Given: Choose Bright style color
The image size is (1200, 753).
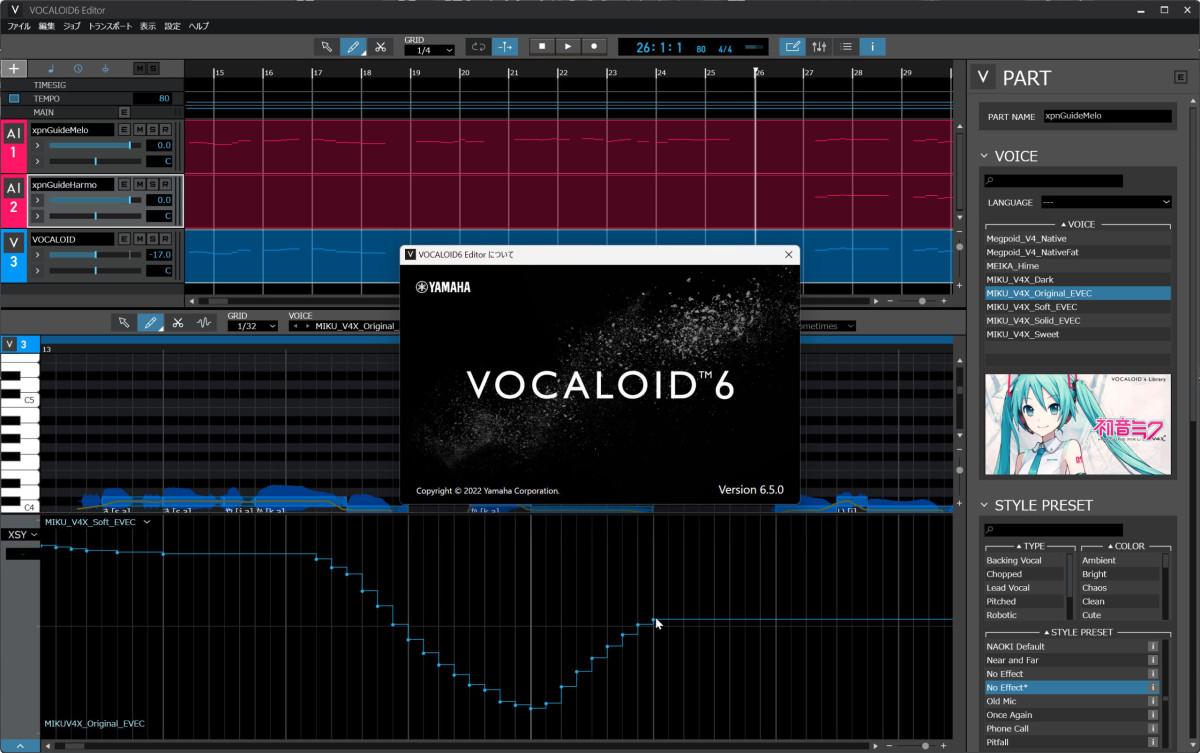Looking at the screenshot, I should click(1120, 574).
